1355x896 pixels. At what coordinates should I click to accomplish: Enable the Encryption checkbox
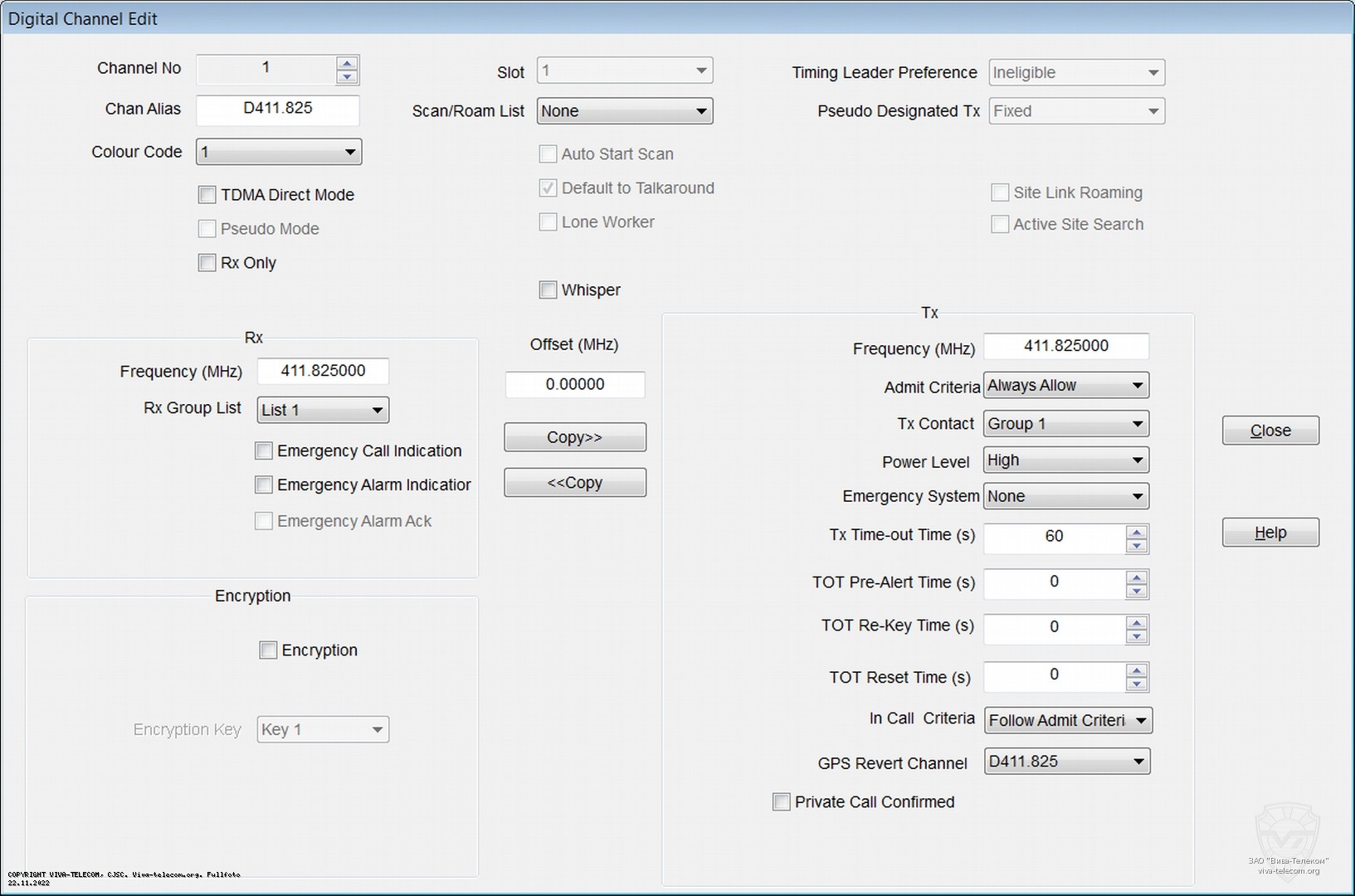(268, 650)
